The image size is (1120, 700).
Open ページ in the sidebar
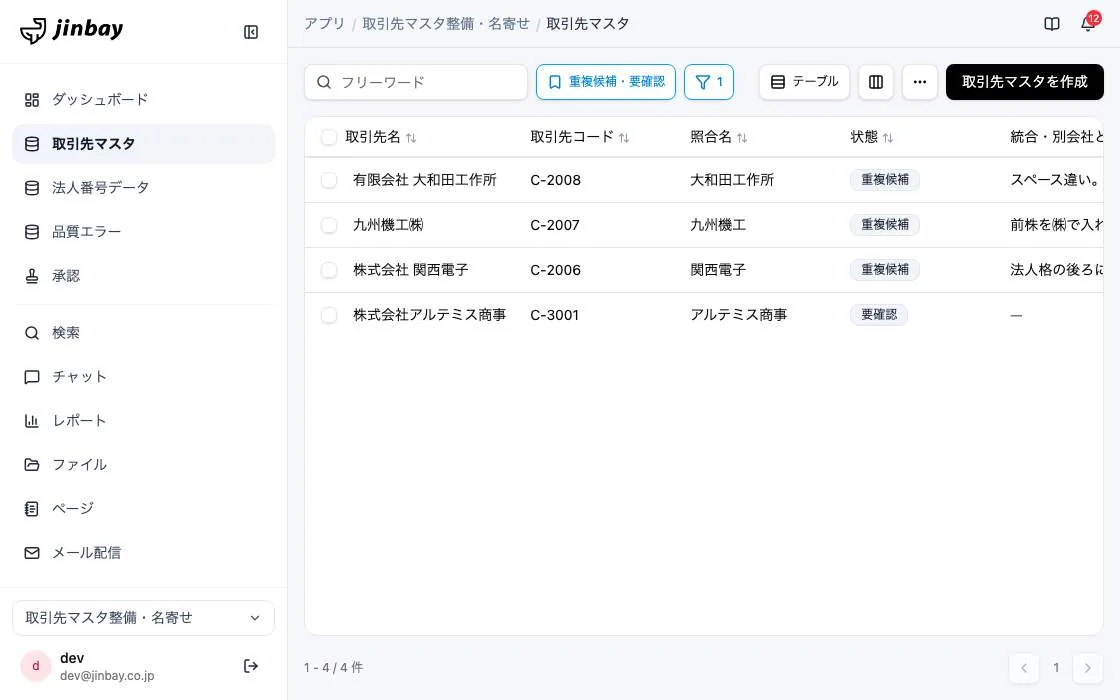click(x=144, y=509)
